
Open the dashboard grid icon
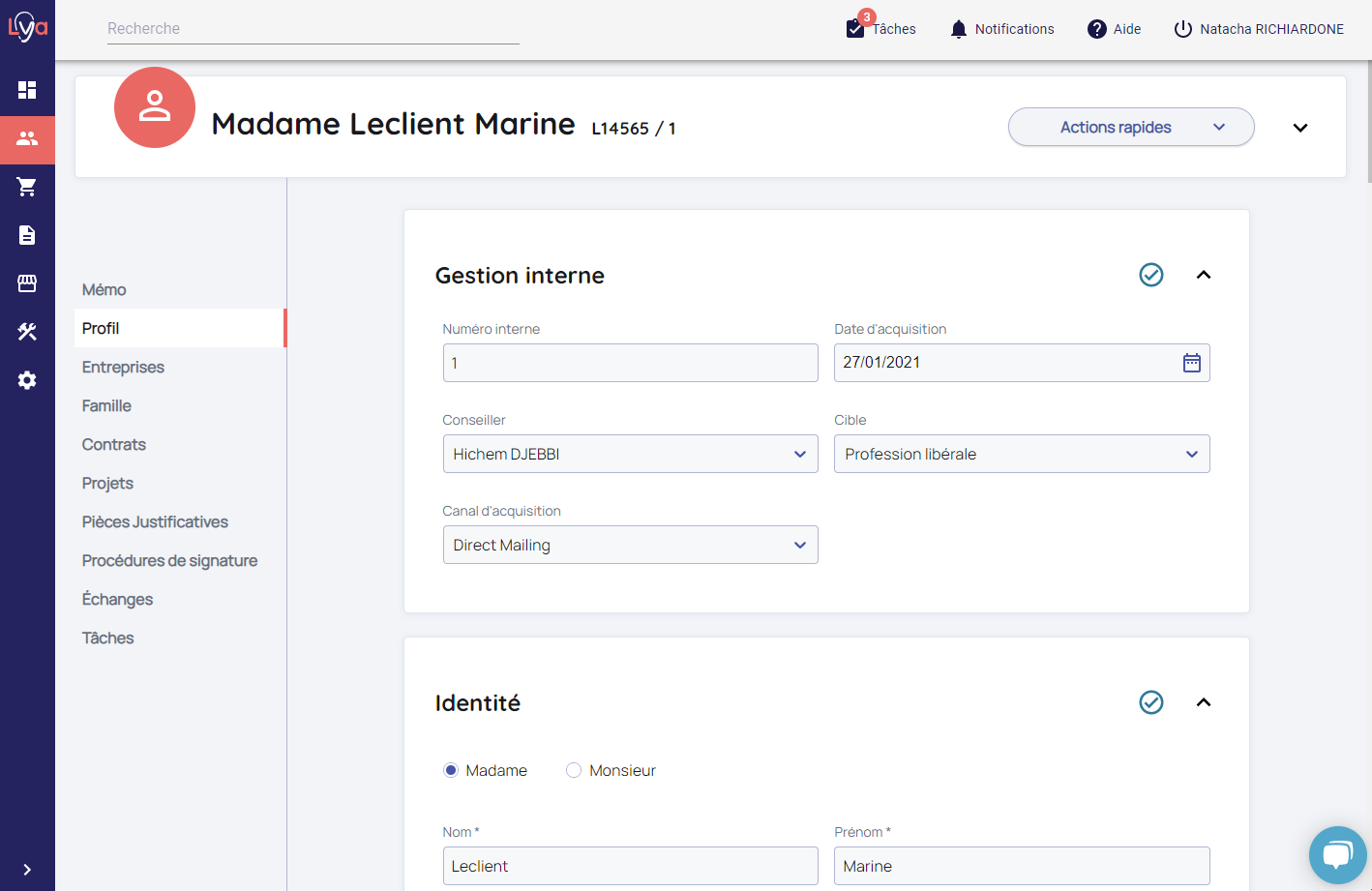27,90
